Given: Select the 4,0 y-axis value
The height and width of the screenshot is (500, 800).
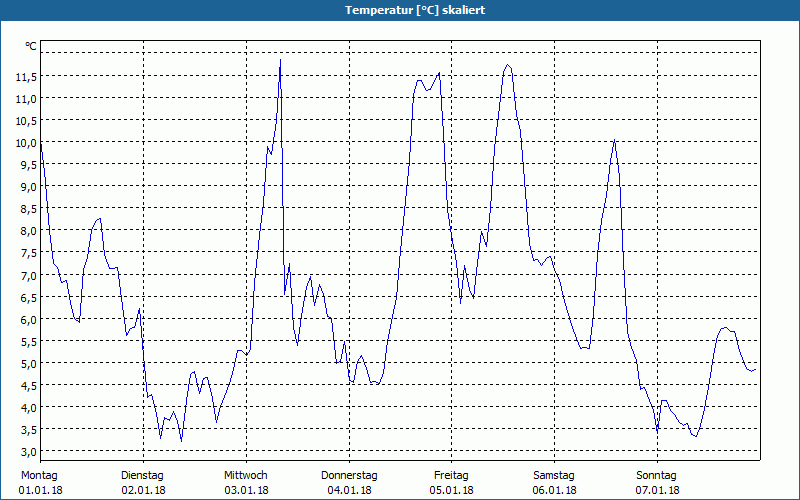Looking at the screenshot, I should pyautogui.click(x=28, y=408).
